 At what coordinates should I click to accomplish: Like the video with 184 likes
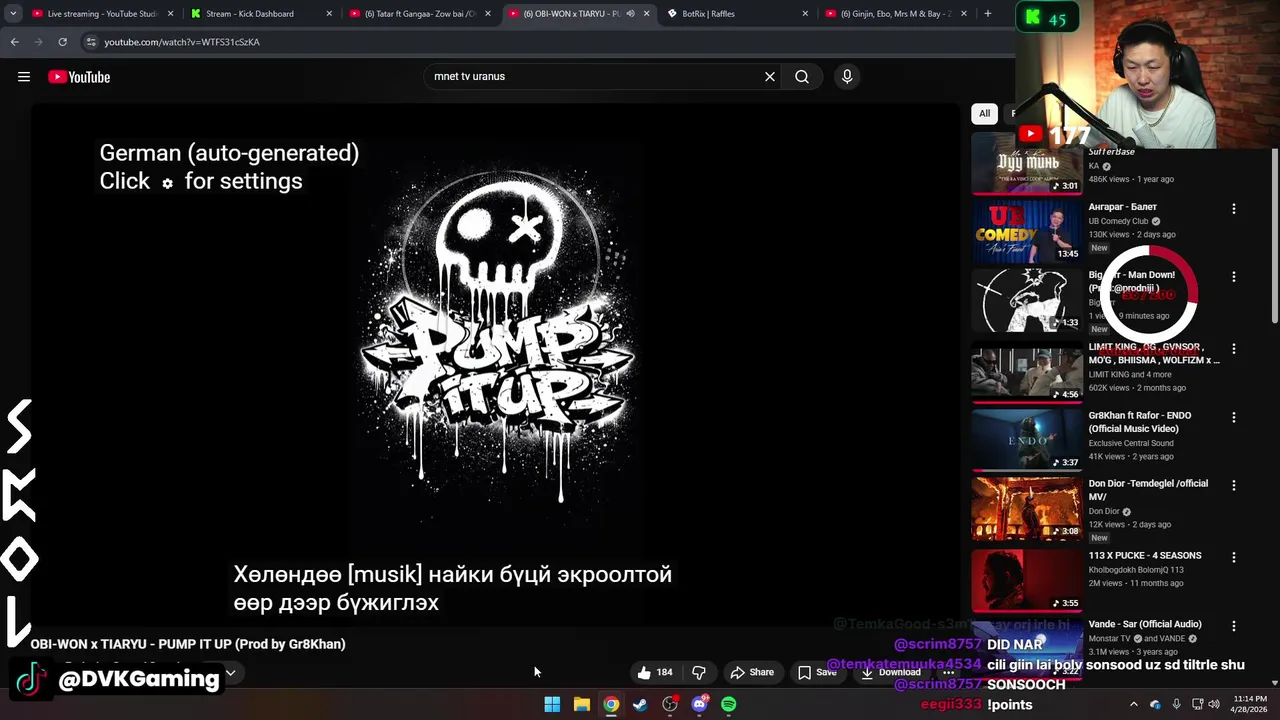point(655,672)
